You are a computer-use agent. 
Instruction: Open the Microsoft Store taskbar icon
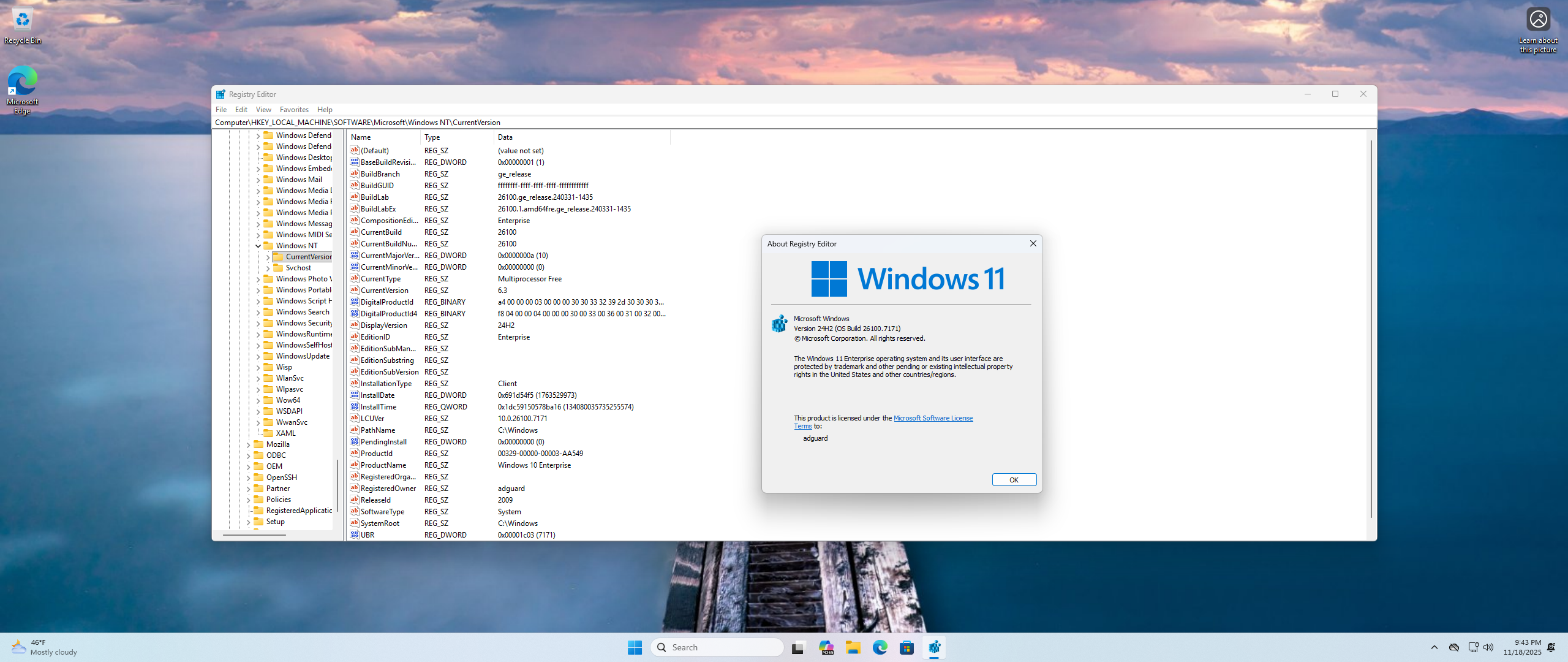pyautogui.click(x=907, y=647)
